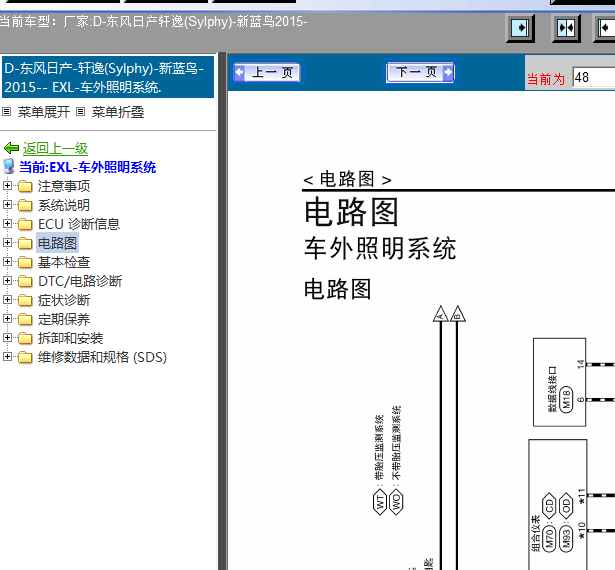Select the 维修数据和规格 (SDS) tree label

(102, 357)
